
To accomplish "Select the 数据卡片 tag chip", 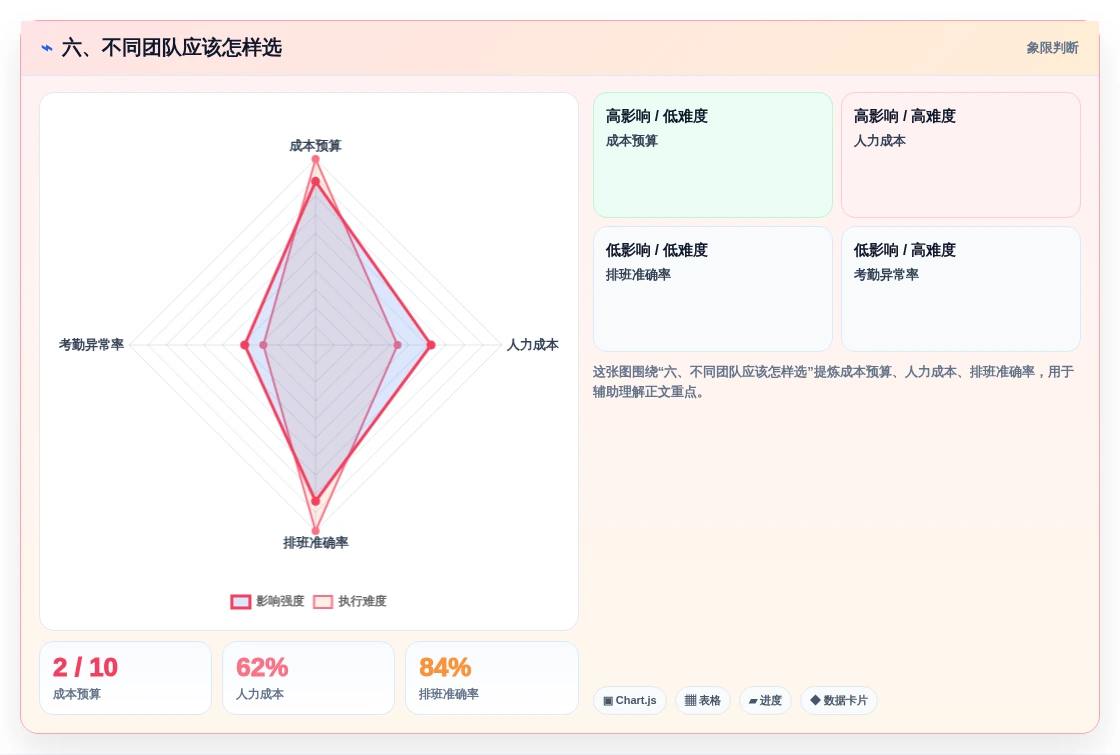I will (x=839, y=701).
